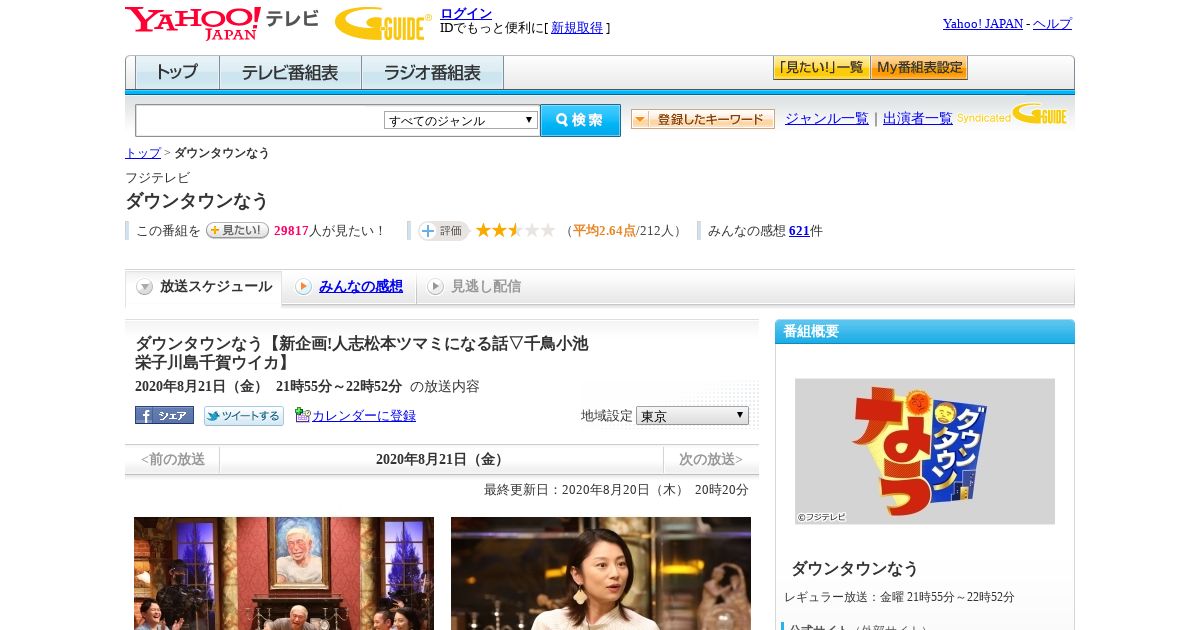Click the トップ breadcrumb link
This screenshot has height=630, width=1200.
143,153
